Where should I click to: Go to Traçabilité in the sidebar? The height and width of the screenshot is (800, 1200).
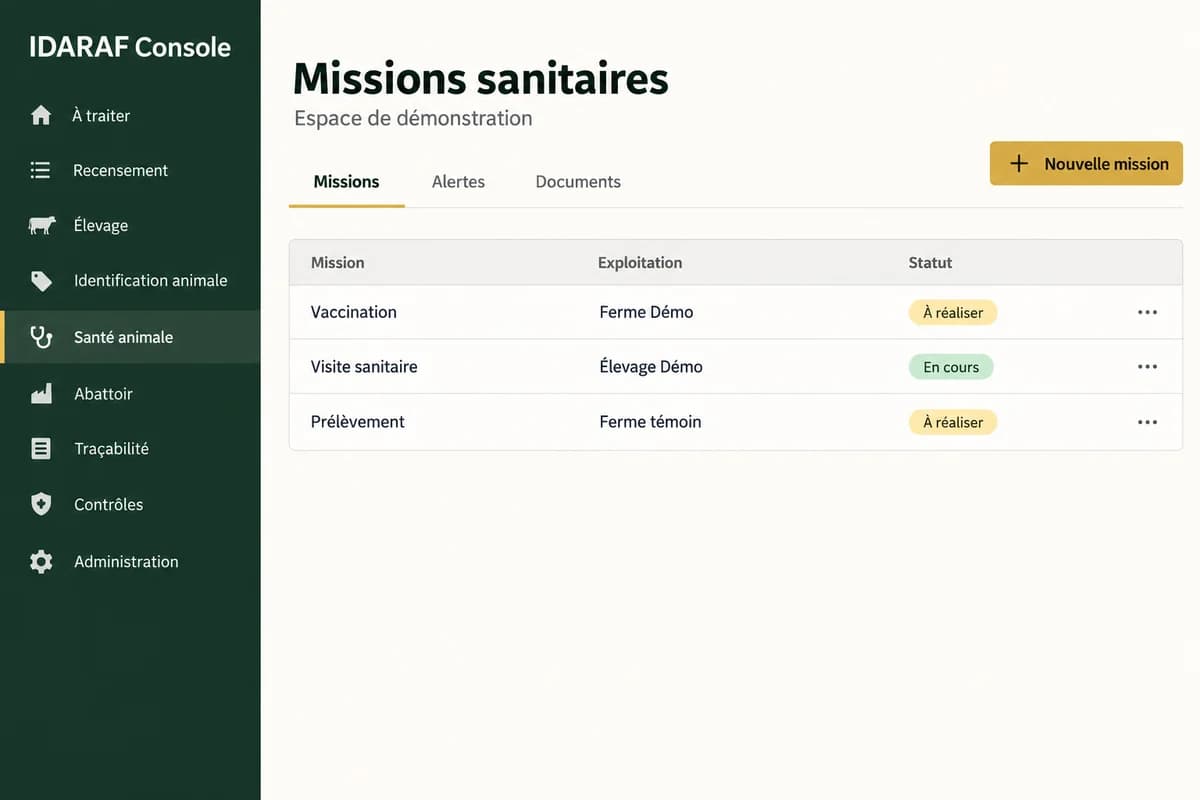130,449
